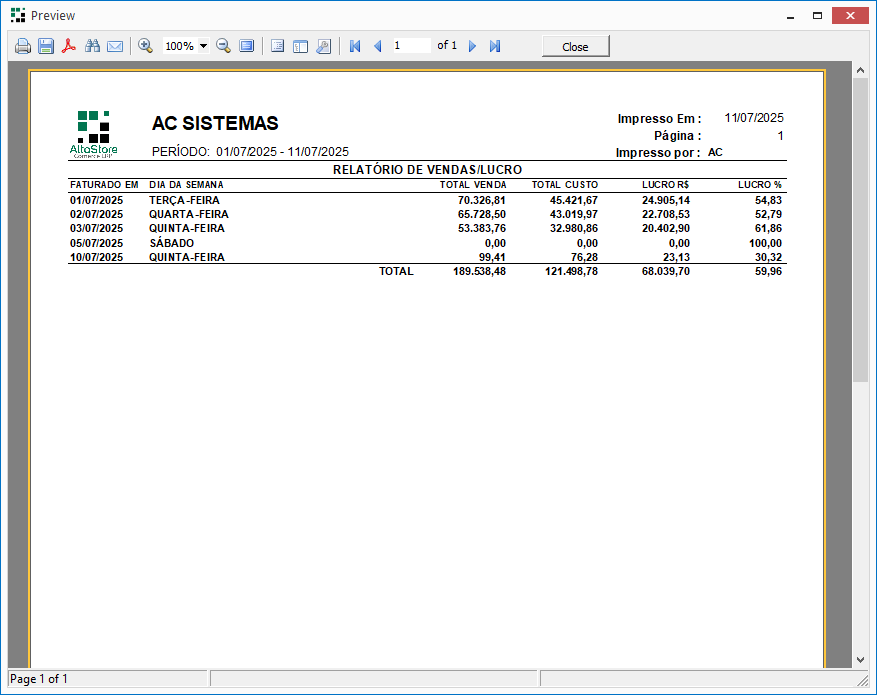Select the 10/07/2025 date cell
The width and height of the screenshot is (877, 695).
coord(96,257)
